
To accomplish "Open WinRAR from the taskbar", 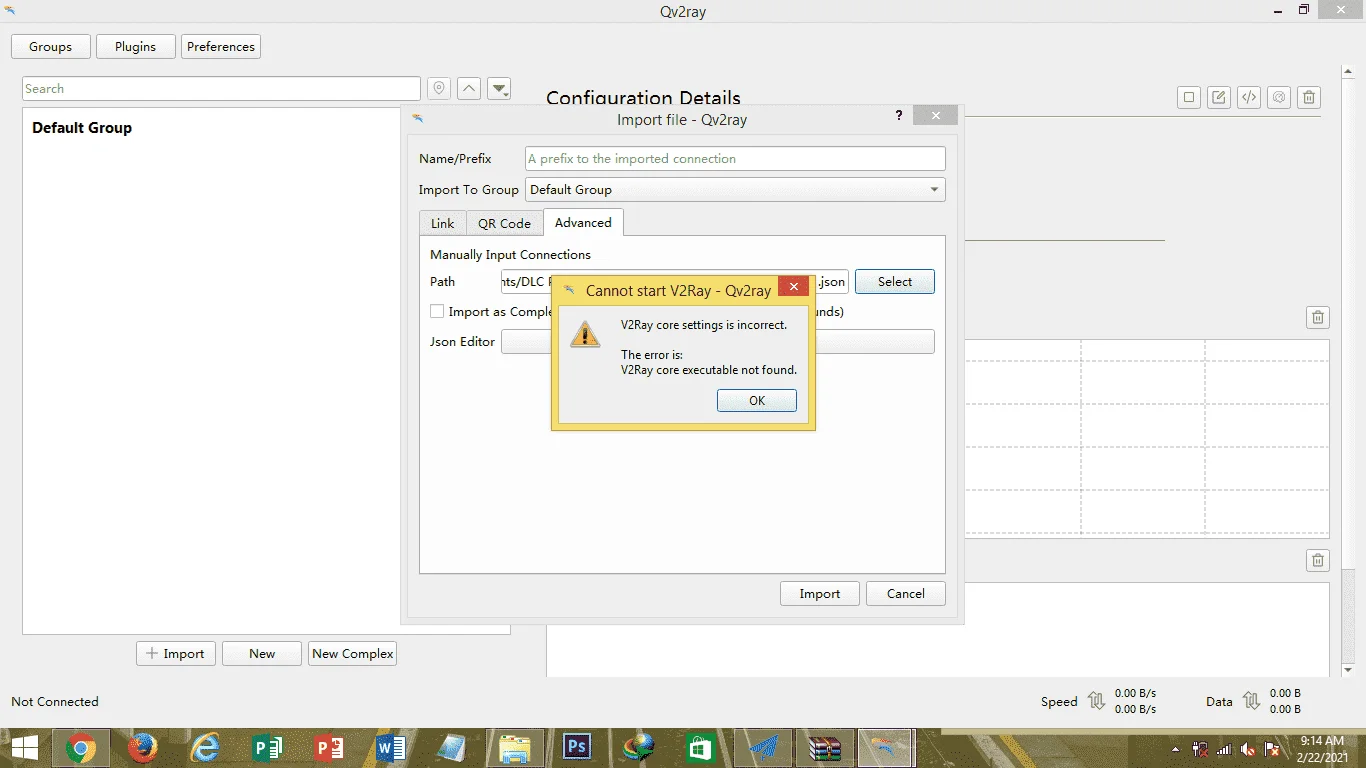I will [825, 748].
